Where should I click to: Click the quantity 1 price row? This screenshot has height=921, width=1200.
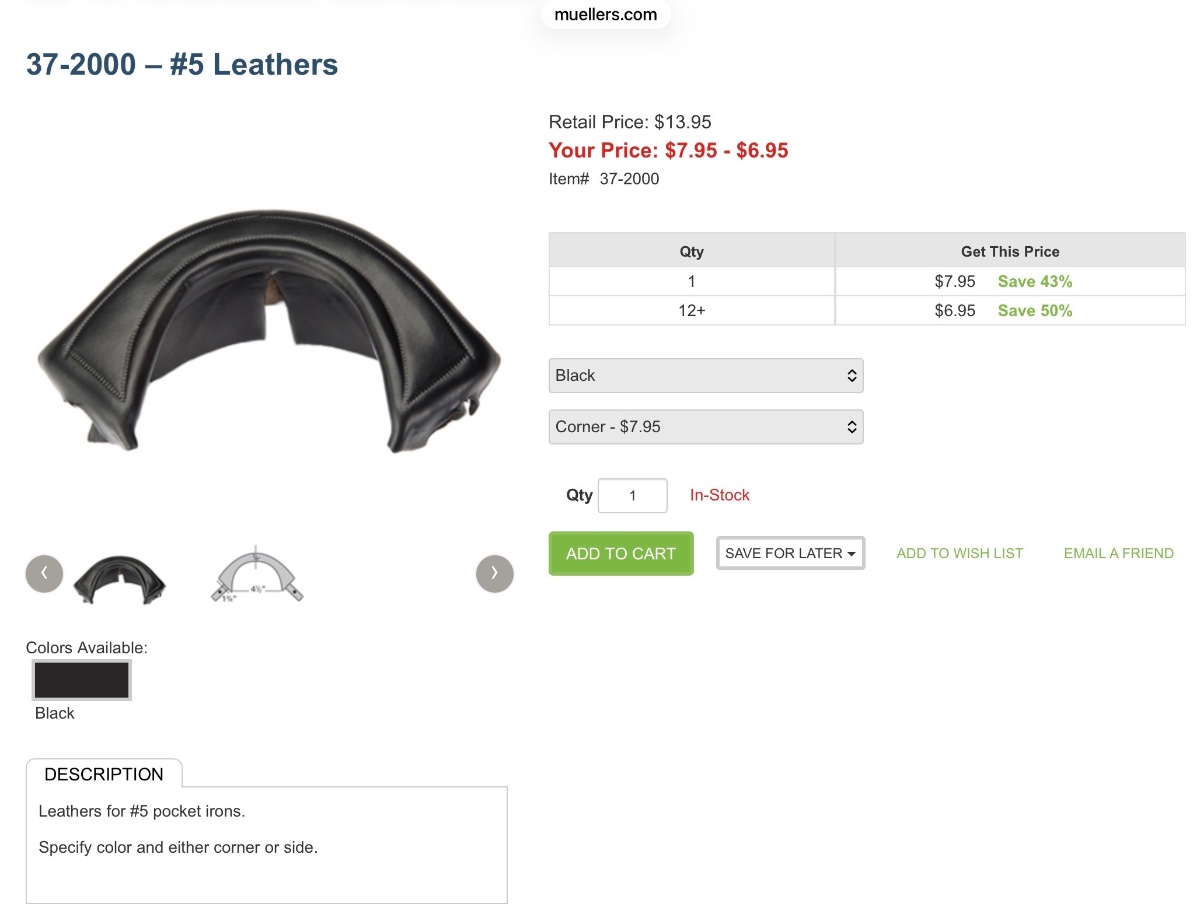(x=867, y=282)
